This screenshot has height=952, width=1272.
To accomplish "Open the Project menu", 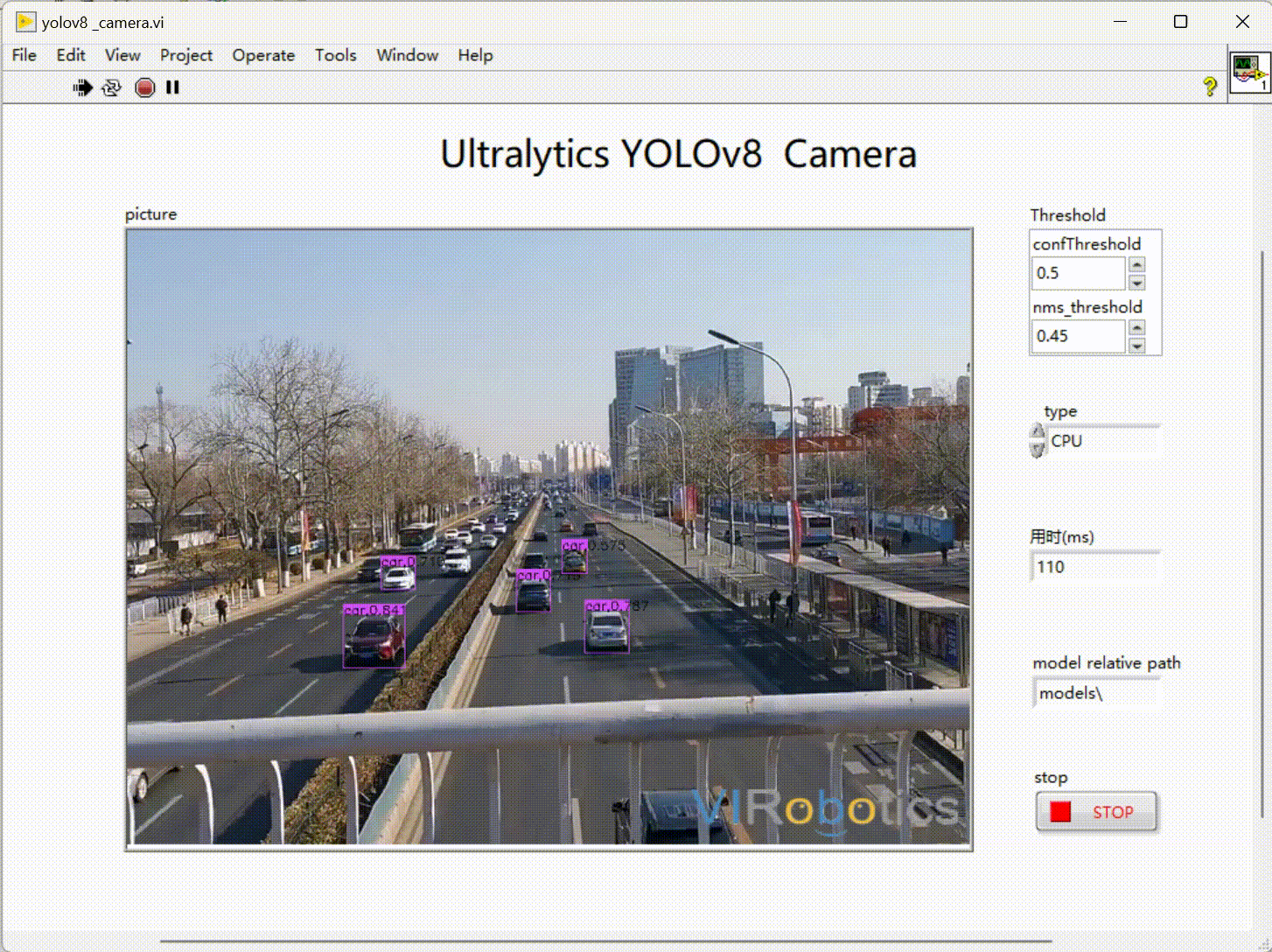I will coord(186,55).
